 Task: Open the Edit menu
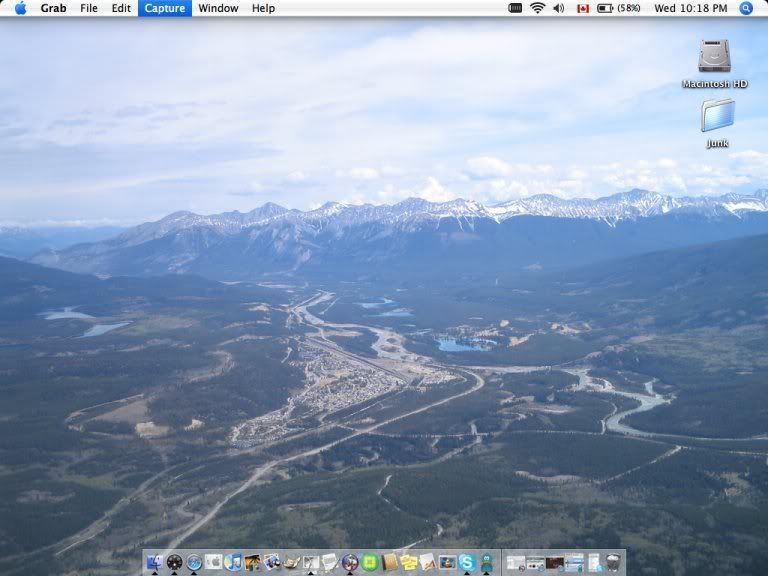(x=121, y=8)
